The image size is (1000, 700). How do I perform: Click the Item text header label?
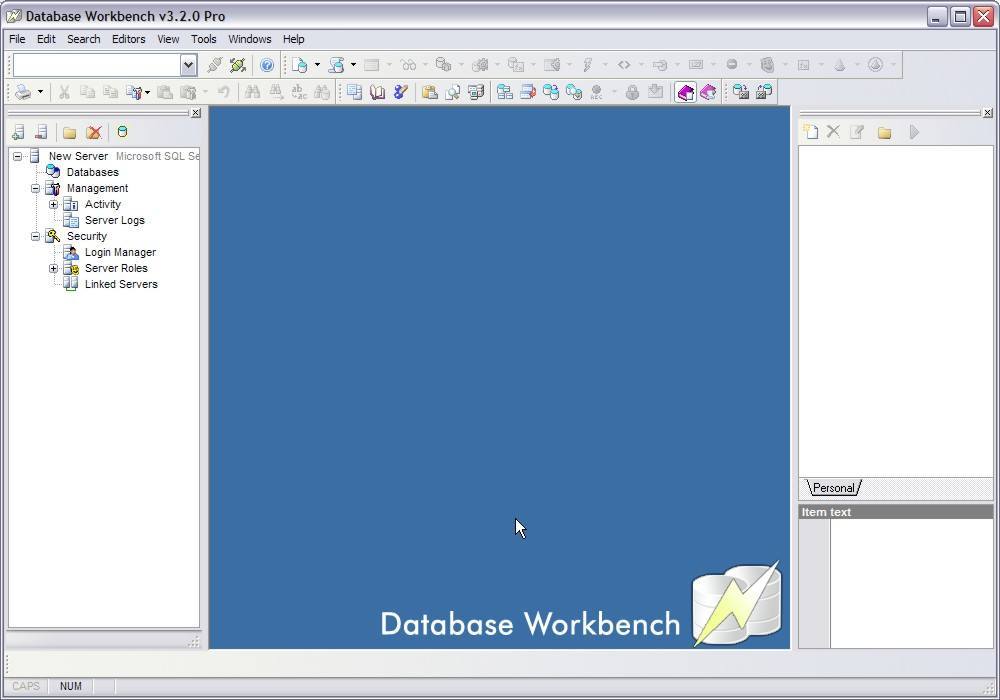click(826, 512)
